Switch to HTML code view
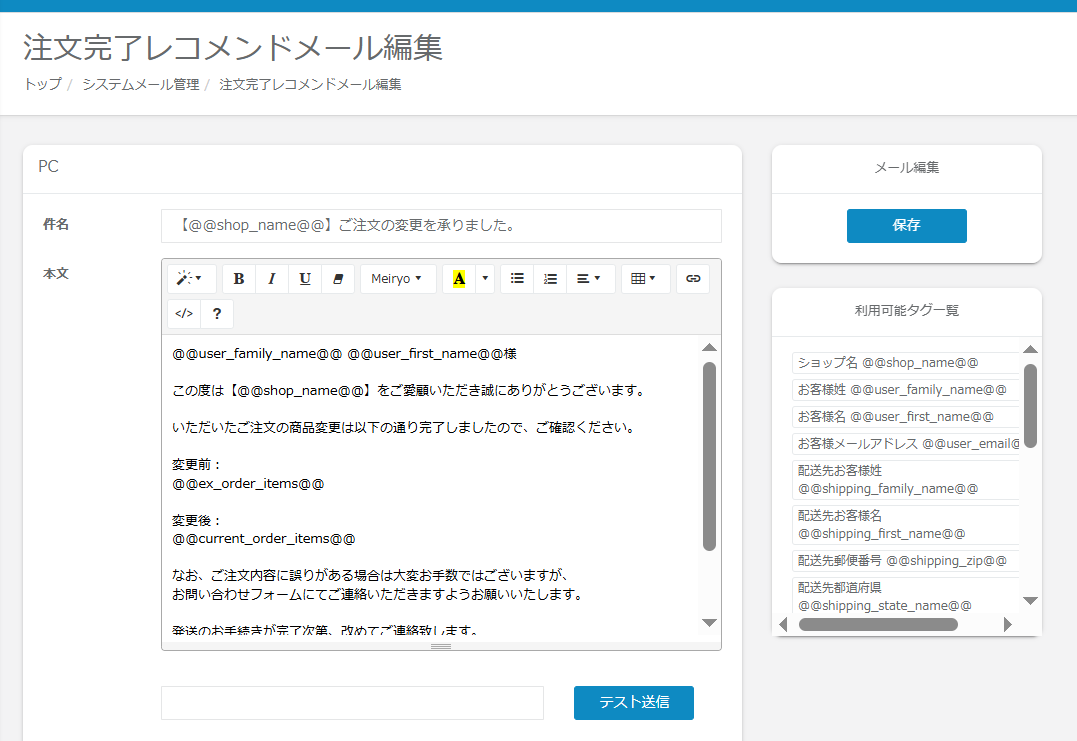1077x741 pixels. coord(184,313)
